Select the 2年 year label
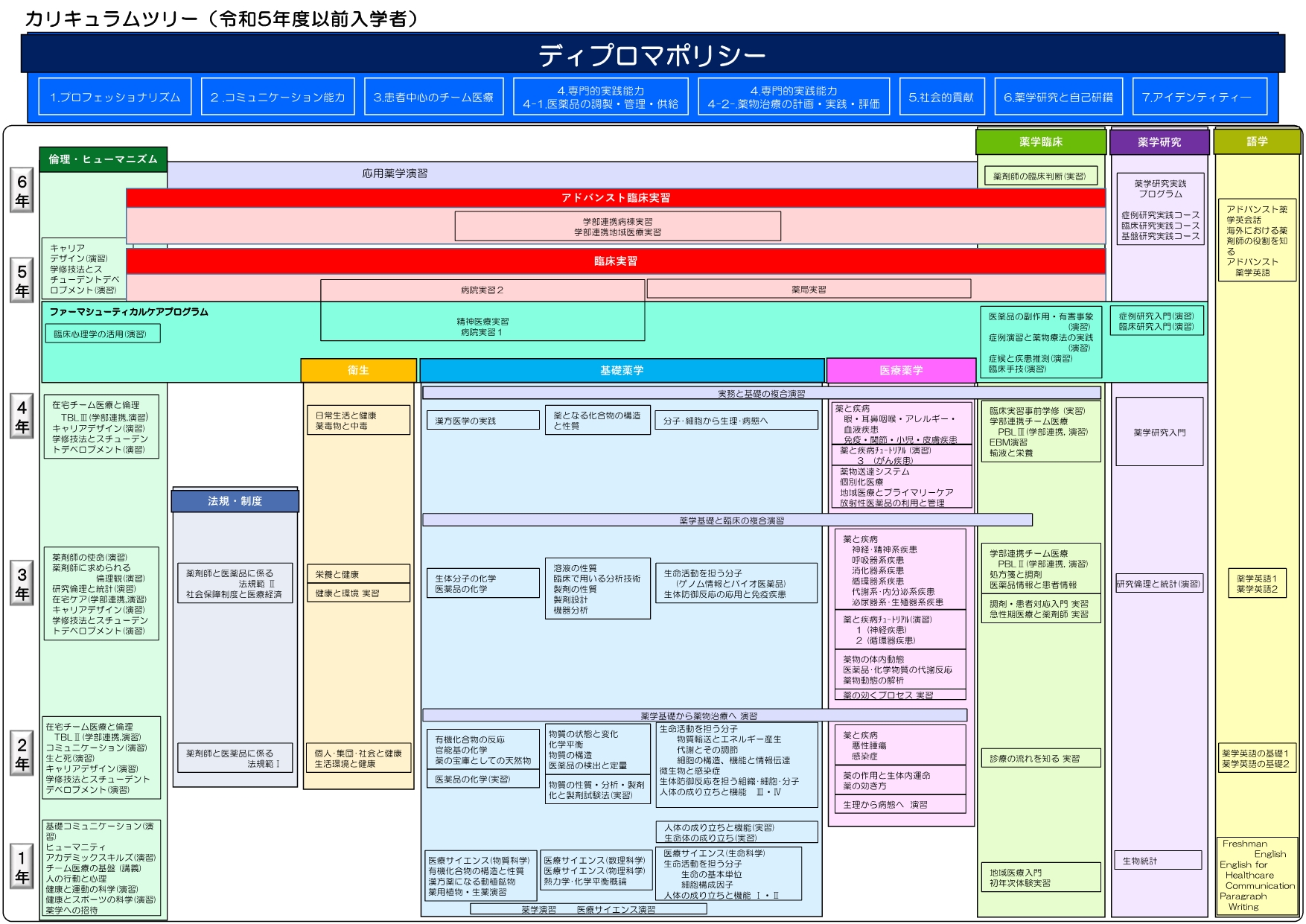 (x=22, y=753)
